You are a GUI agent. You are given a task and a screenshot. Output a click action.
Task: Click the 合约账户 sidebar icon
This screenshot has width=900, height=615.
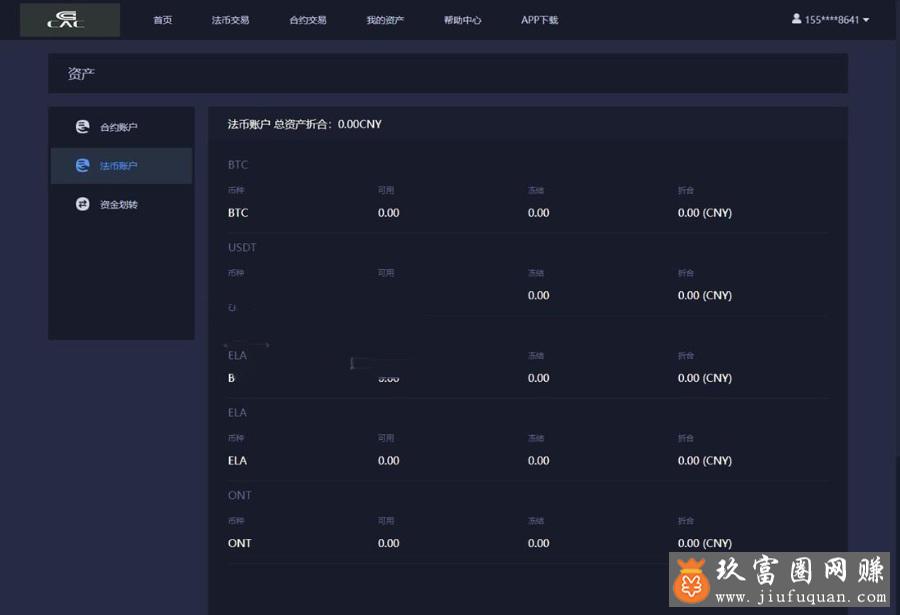[x=83, y=126]
